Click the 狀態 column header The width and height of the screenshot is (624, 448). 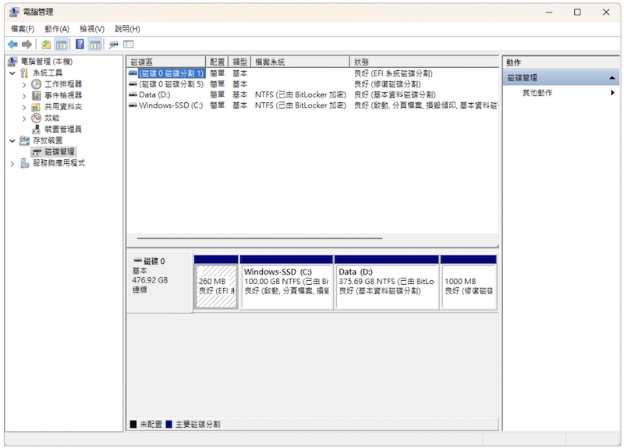click(362, 62)
